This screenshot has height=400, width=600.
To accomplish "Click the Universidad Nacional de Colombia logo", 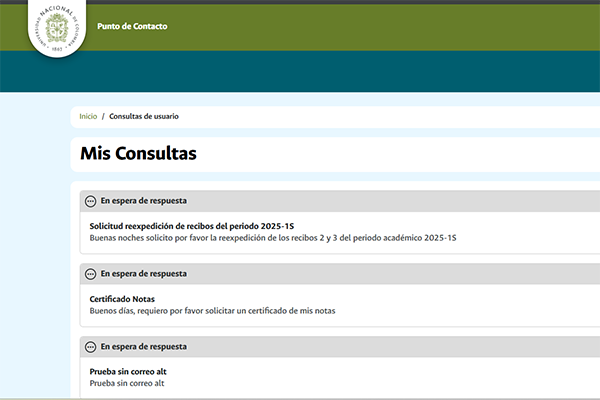I will (57, 28).
